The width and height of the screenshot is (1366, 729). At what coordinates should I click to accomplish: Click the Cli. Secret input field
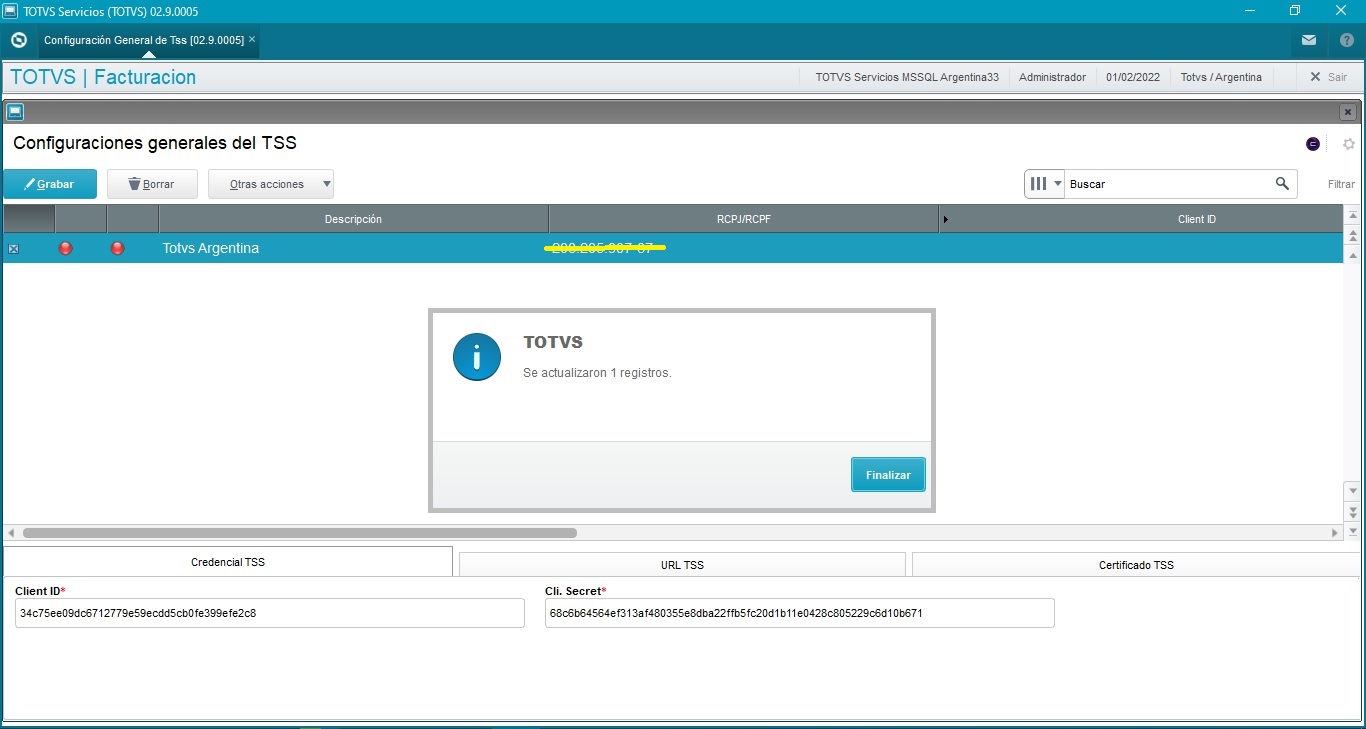click(800, 613)
